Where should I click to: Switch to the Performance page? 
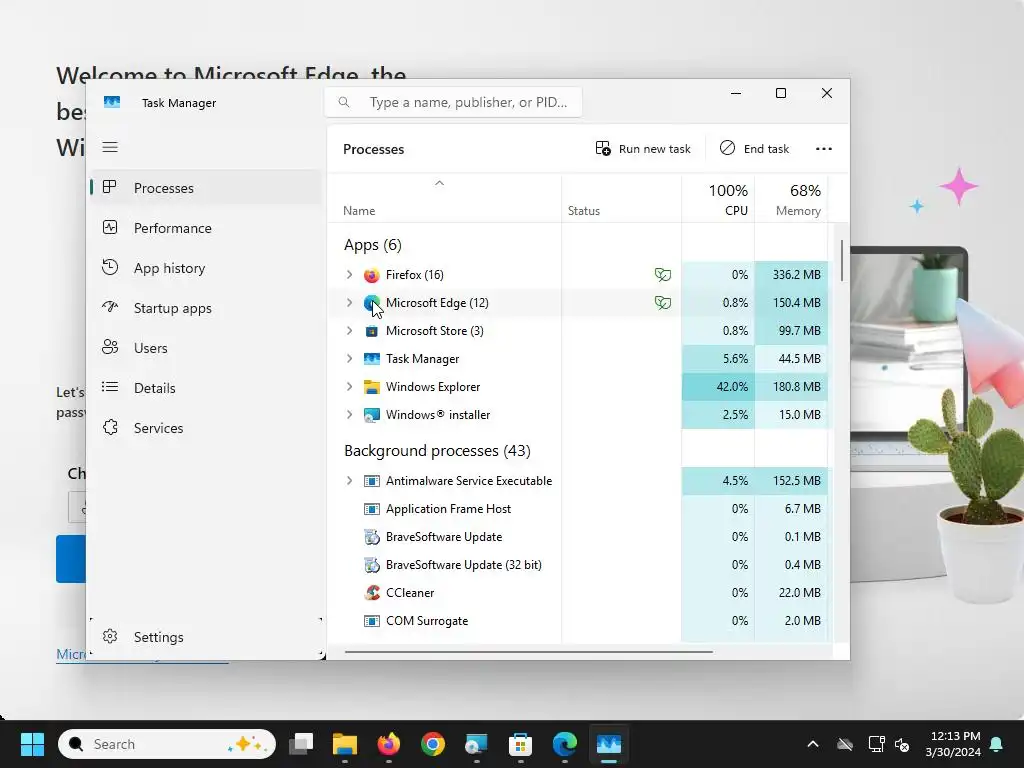click(x=206, y=228)
